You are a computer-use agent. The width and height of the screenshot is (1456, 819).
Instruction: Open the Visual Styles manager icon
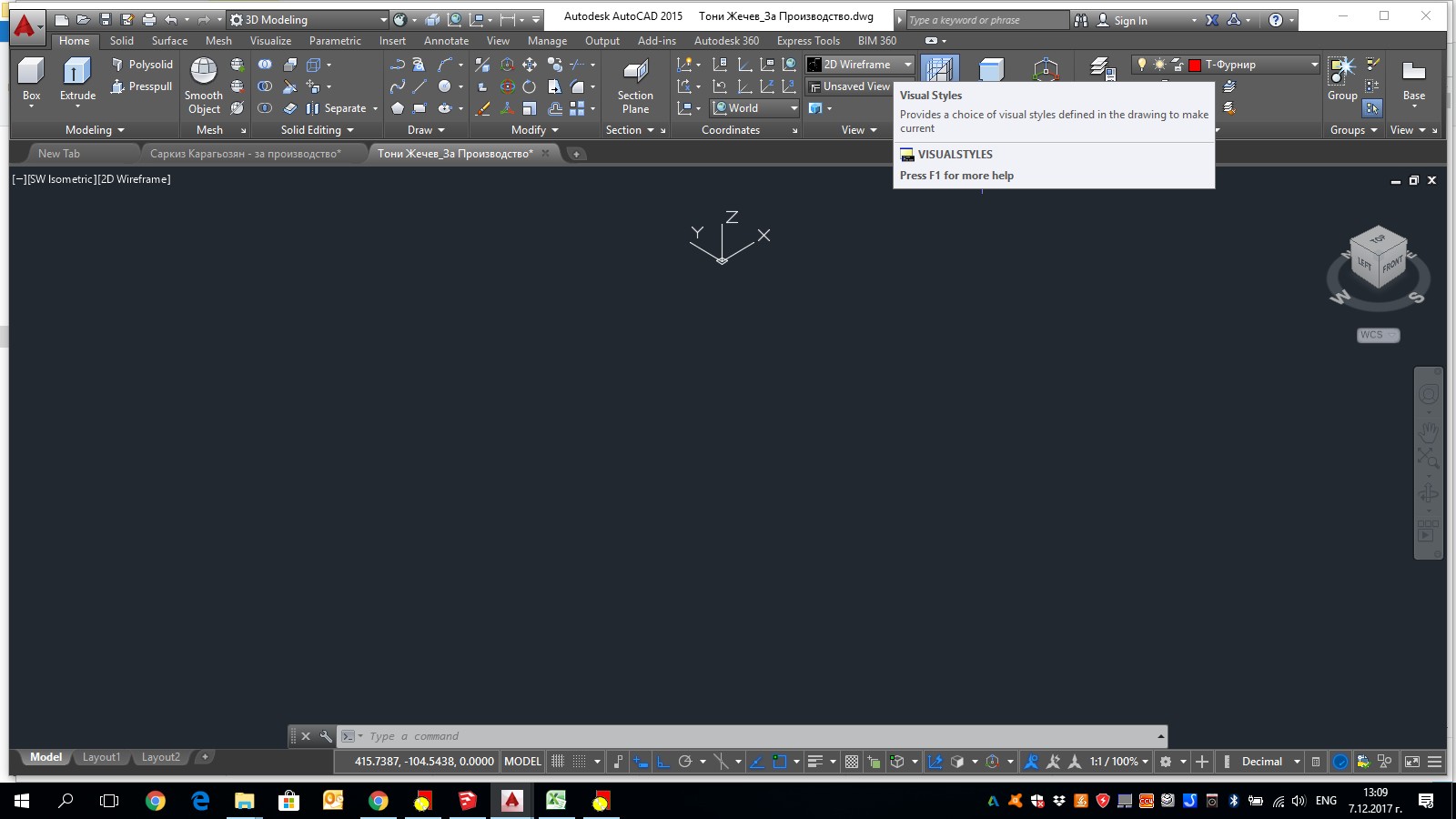point(939,68)
